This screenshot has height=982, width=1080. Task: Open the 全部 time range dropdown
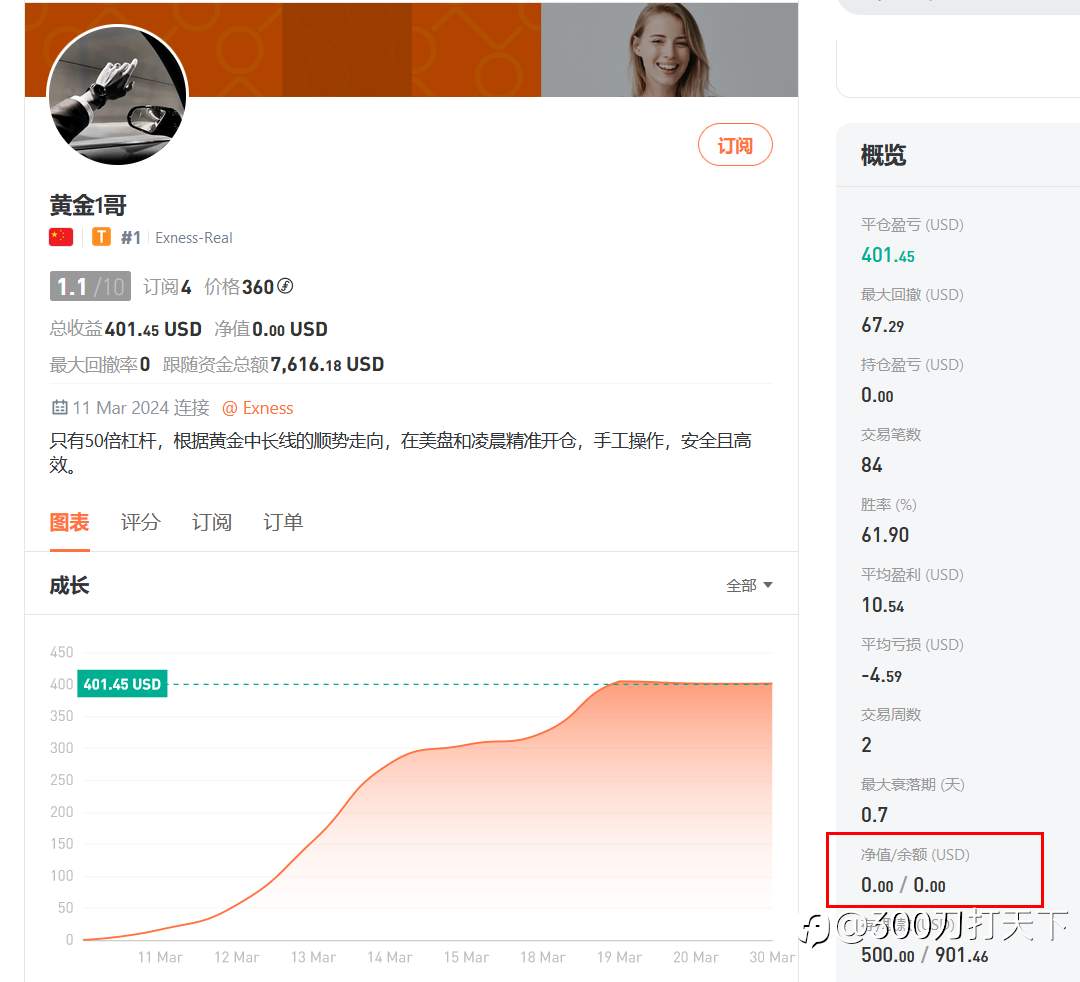point(749,585)
